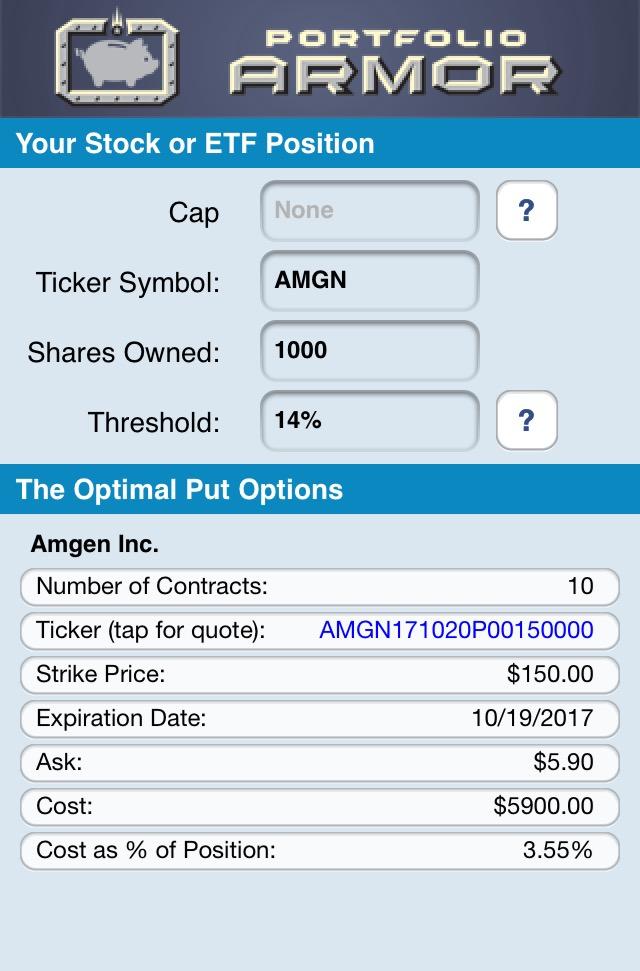Open the Threshold help question mark
This screenshot has width=640, height=971.
[527, 420]
